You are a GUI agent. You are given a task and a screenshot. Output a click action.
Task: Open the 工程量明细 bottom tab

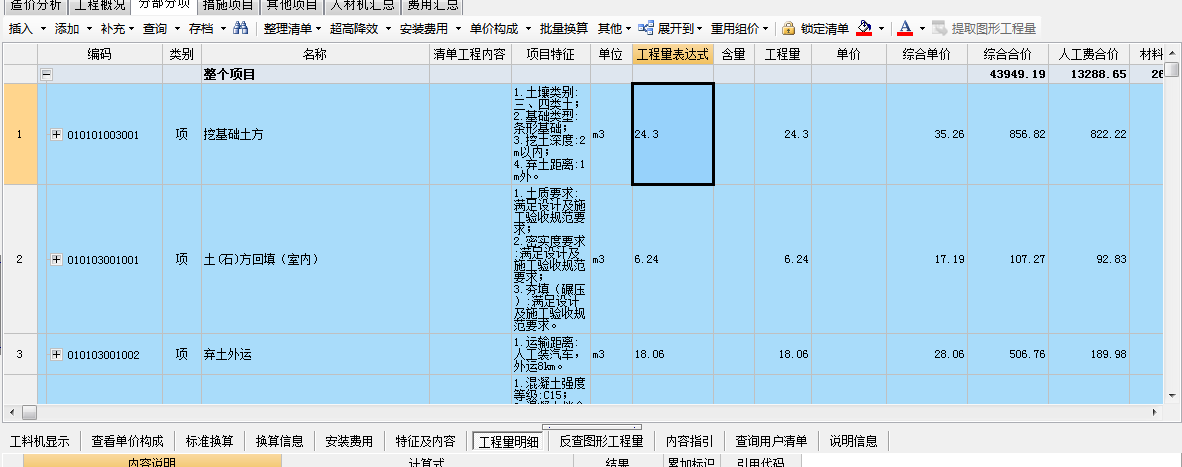tap(509, 441)
